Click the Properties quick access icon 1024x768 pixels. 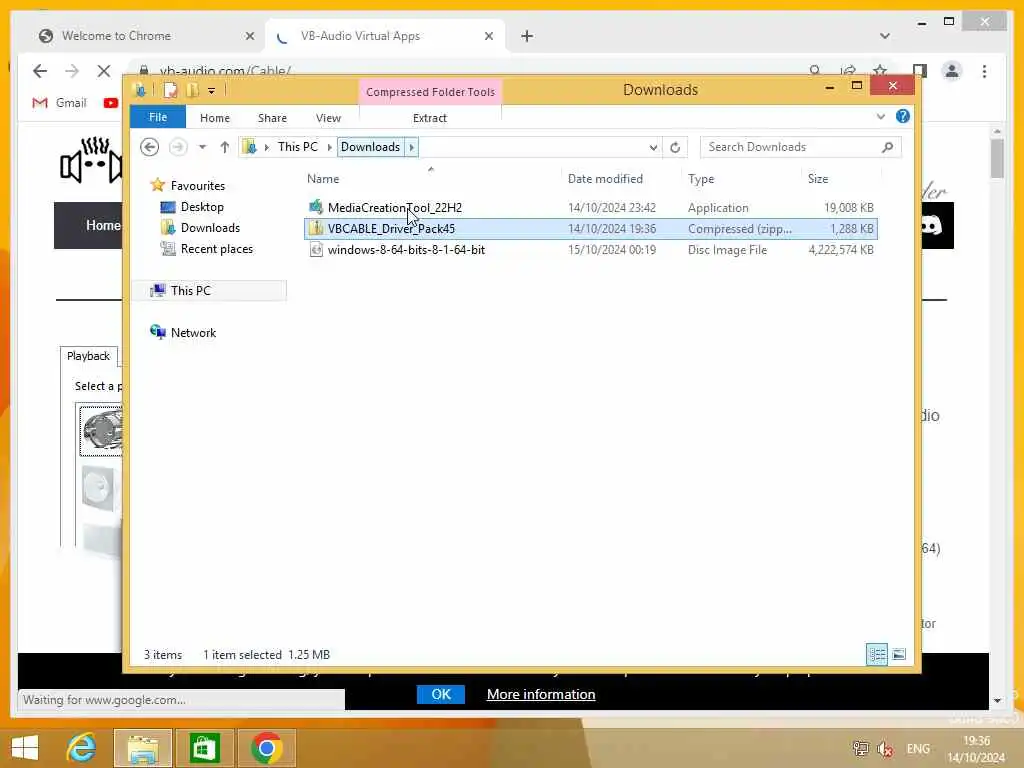[170, 90]
